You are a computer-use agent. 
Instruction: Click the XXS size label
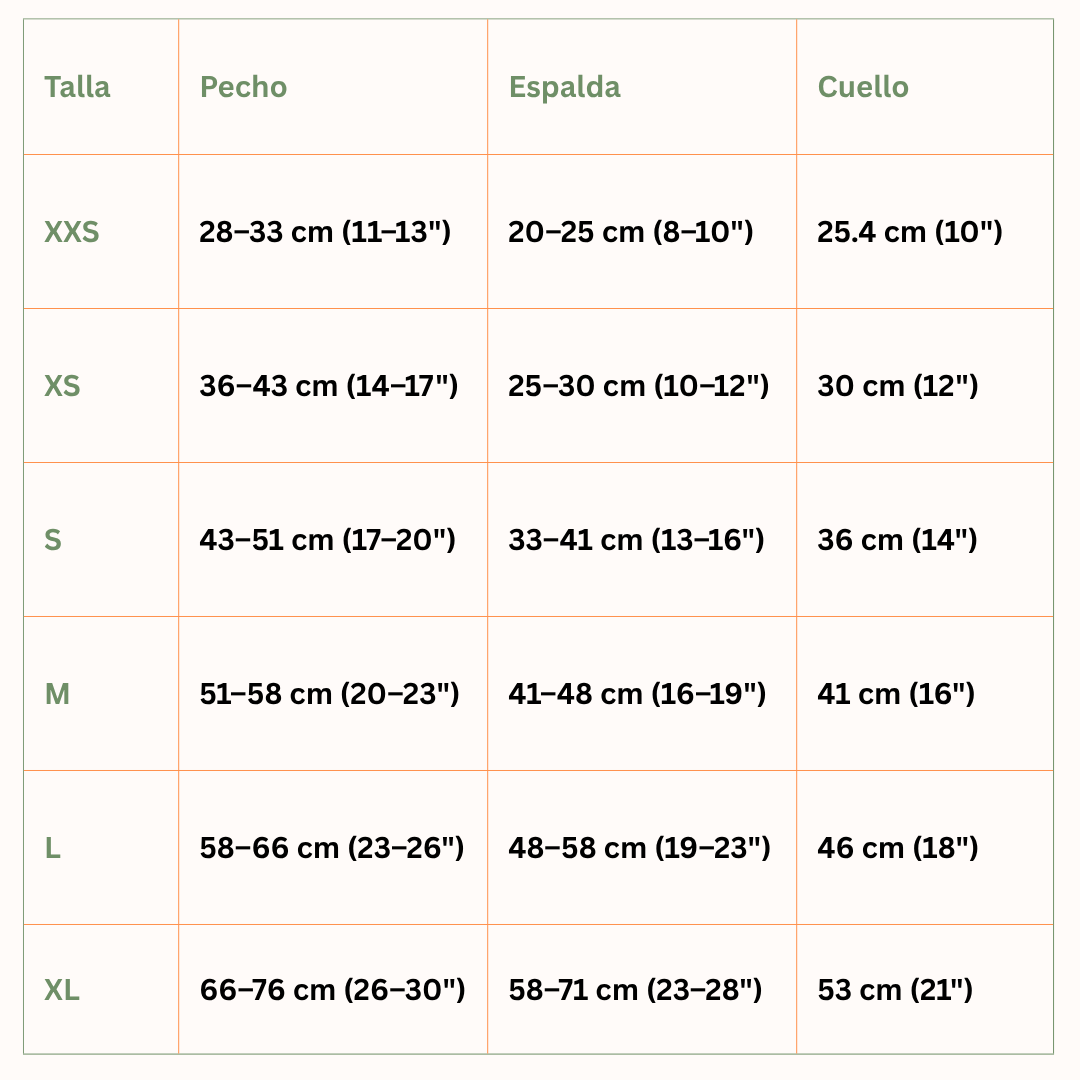click(72, 233)
